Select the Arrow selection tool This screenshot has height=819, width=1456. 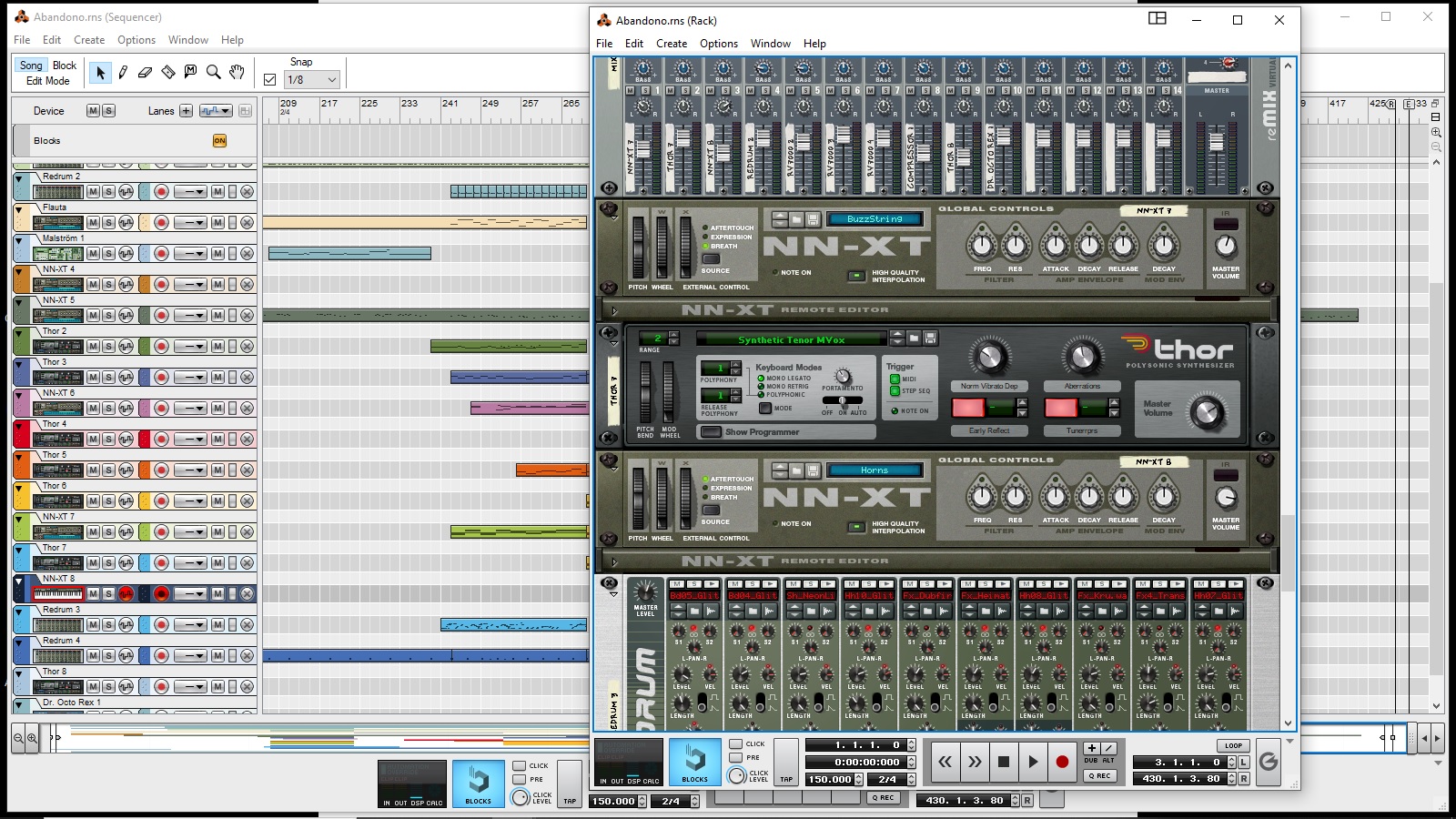100,72
